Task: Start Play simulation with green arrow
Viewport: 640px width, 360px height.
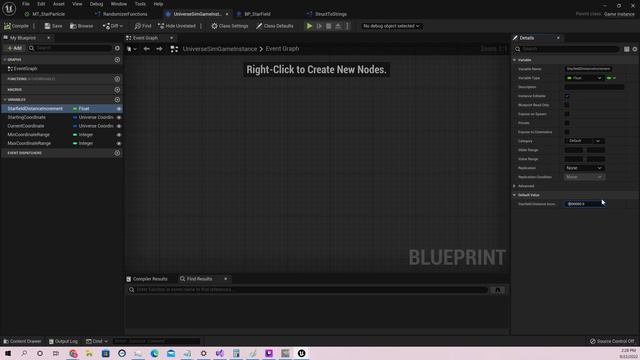Action: coord(309,26)
